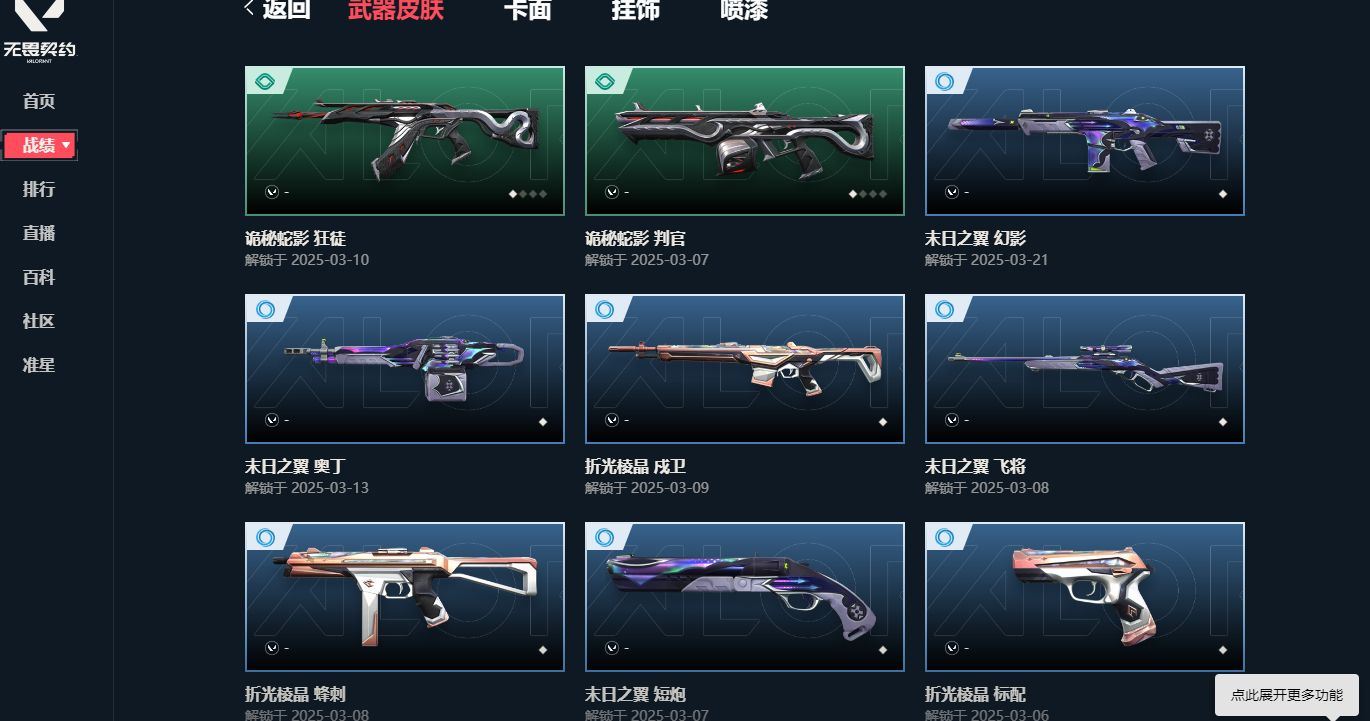Click the blue tier icon on 折光棱晶 蜂刺 card
The image size is (1370, 721).
[265, 538]
